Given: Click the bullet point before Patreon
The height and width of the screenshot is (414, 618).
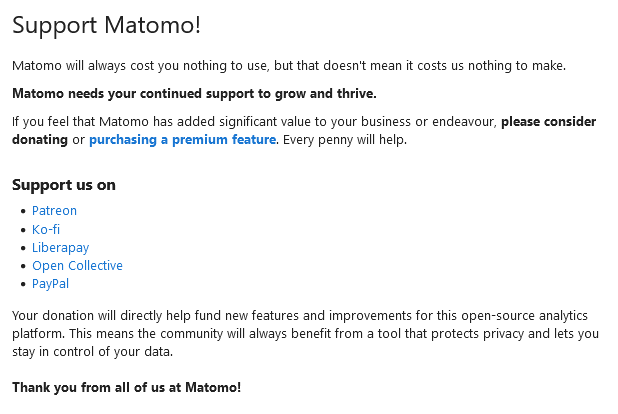Looking at the screenshot, I should [x=23, y=211].
